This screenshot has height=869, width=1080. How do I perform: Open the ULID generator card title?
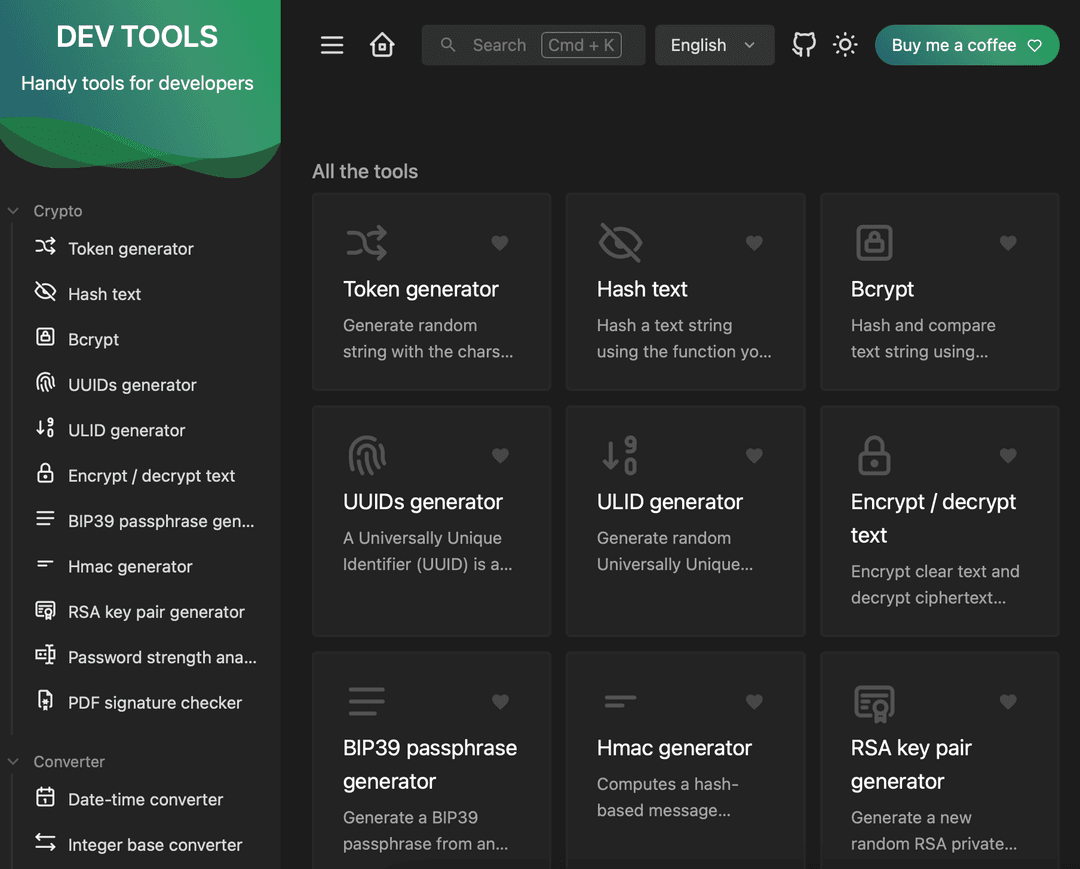(x=669, y=502)
